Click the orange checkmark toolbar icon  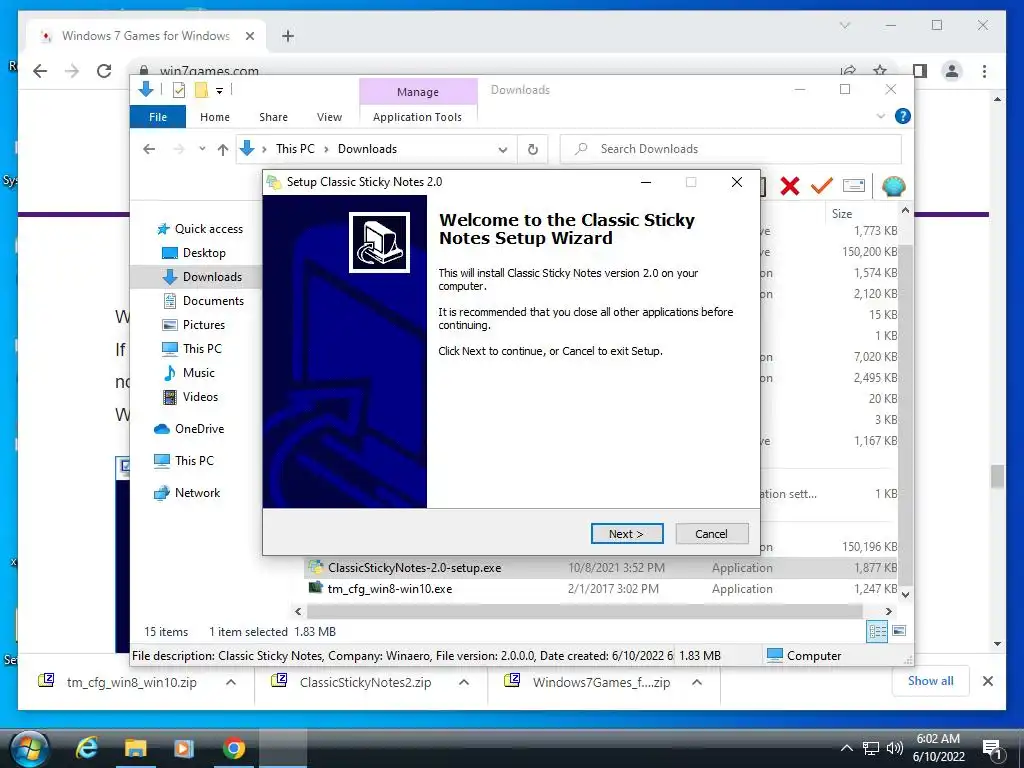(x=822, y=185)
